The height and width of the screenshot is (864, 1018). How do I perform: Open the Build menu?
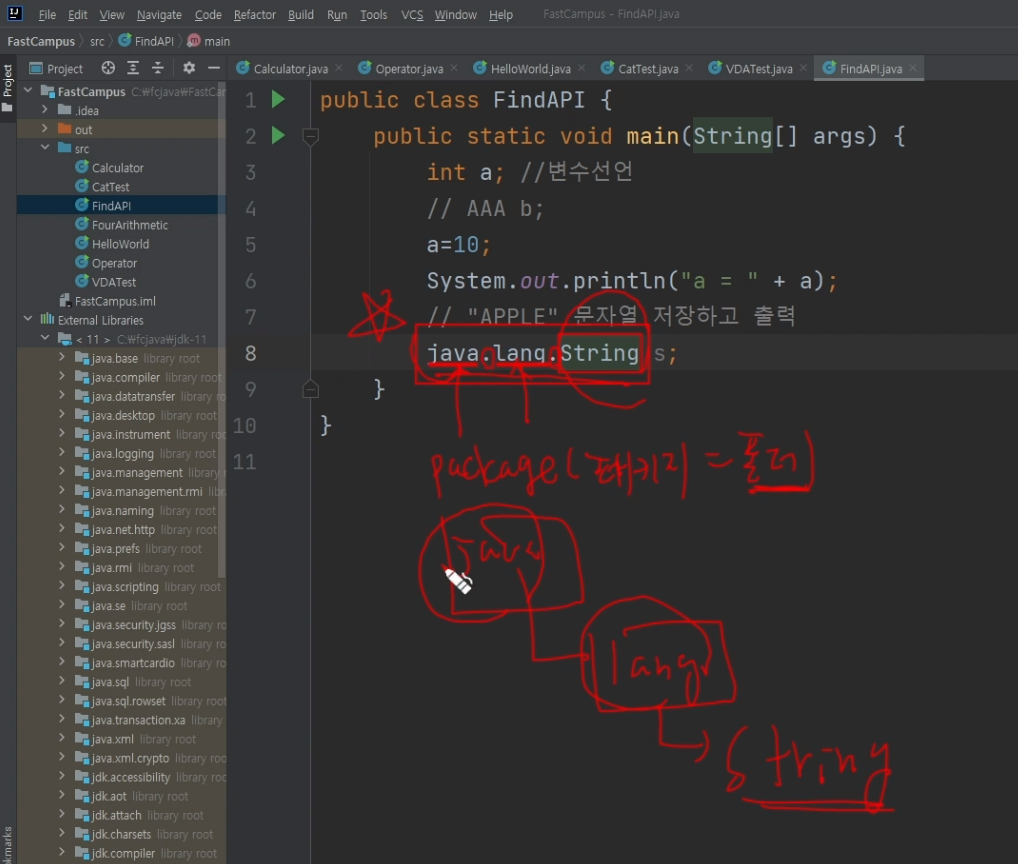coord(301,14)
